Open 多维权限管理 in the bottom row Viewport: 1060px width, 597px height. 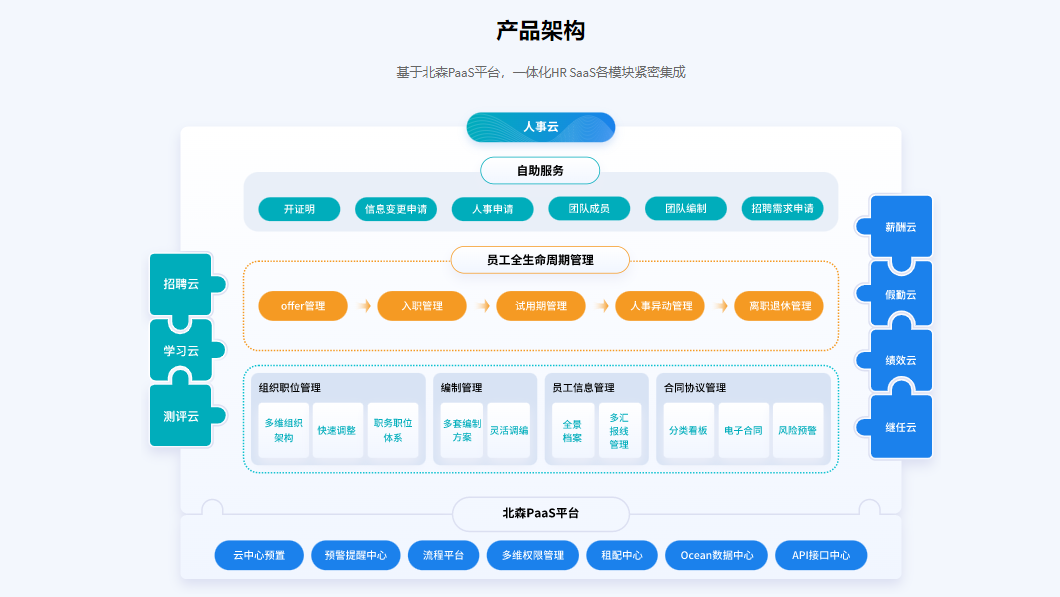531,555
